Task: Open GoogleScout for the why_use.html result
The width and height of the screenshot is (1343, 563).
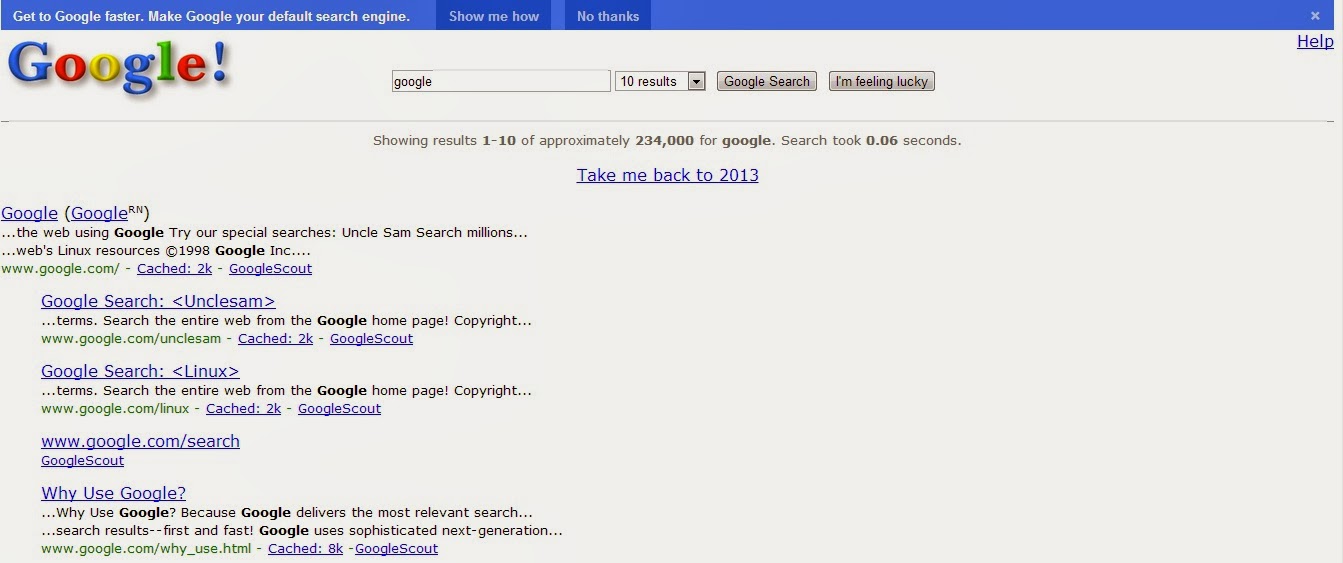Action: tap(396, 548)
